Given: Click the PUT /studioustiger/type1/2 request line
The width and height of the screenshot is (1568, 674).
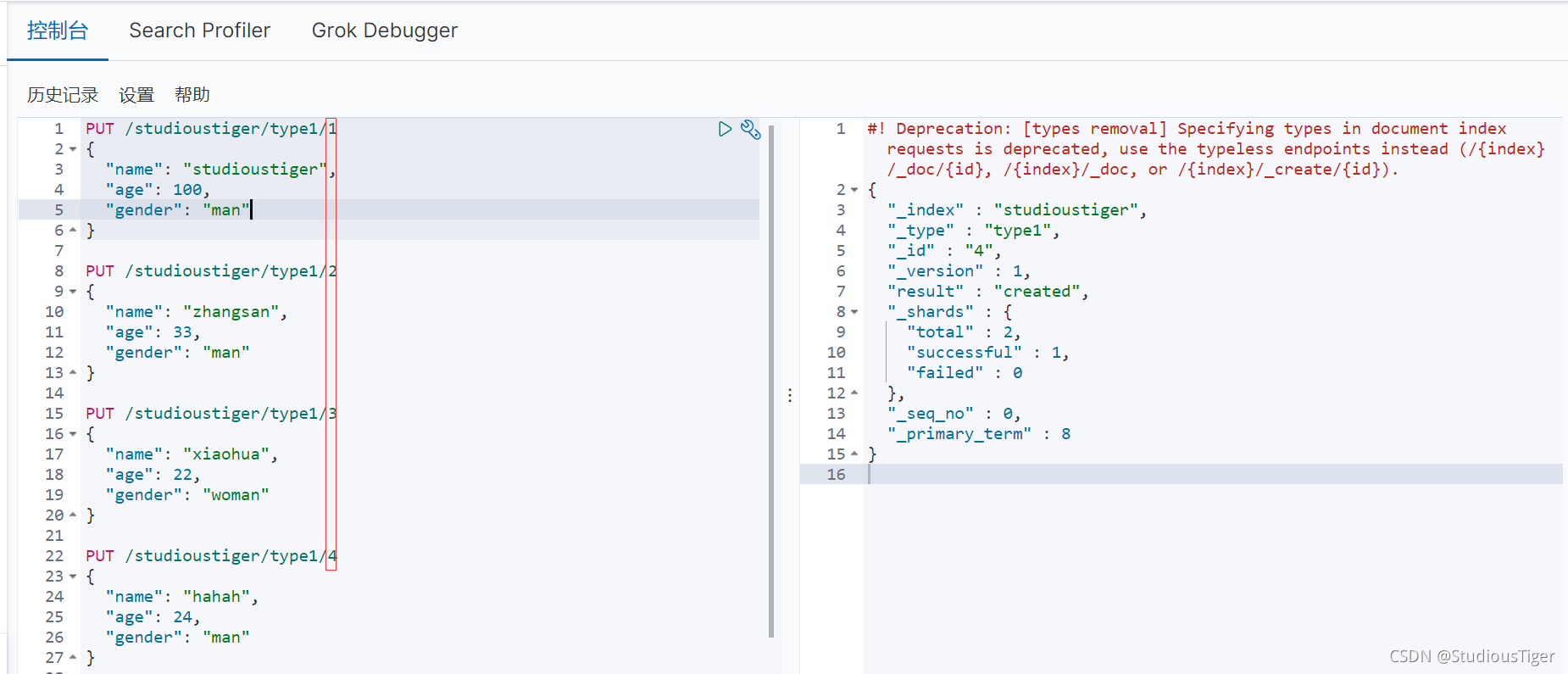Looking at the screenshot, I should (x=211, y=271).
